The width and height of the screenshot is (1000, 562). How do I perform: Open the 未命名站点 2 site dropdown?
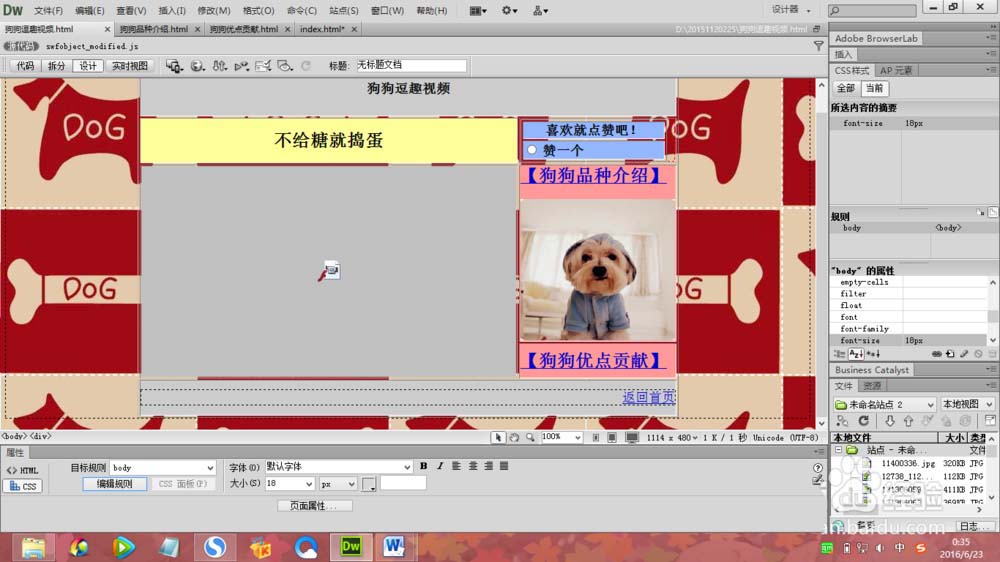(885, 404)
